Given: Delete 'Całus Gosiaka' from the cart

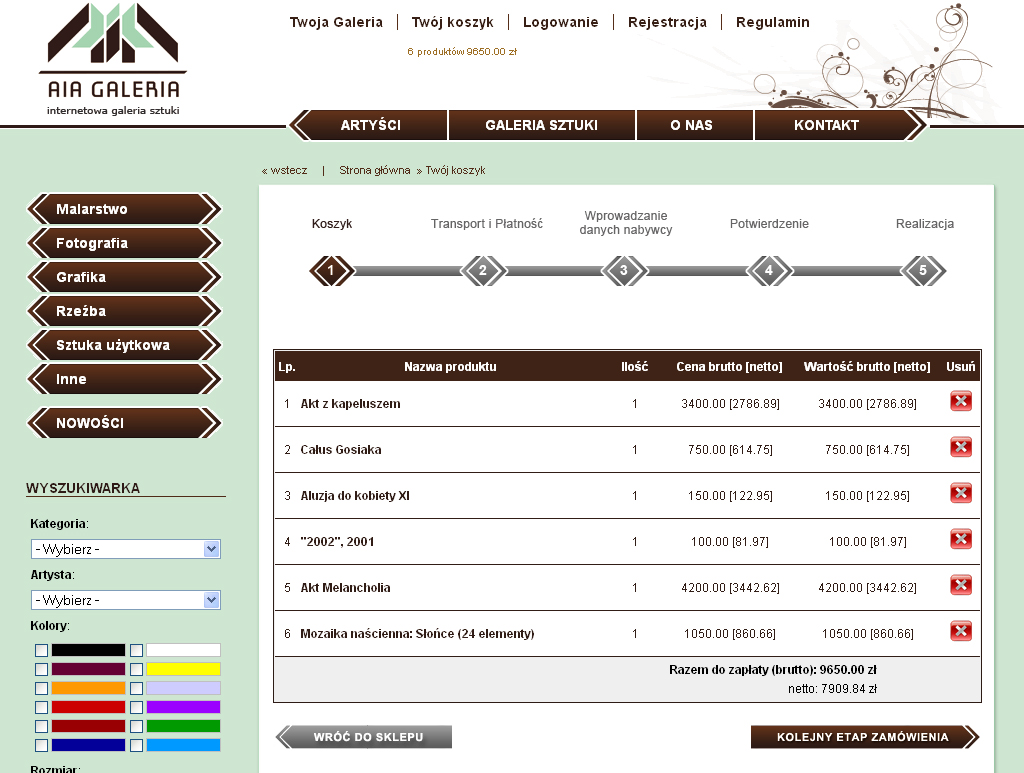Looking at the screenshot, I should pos(960,448).
